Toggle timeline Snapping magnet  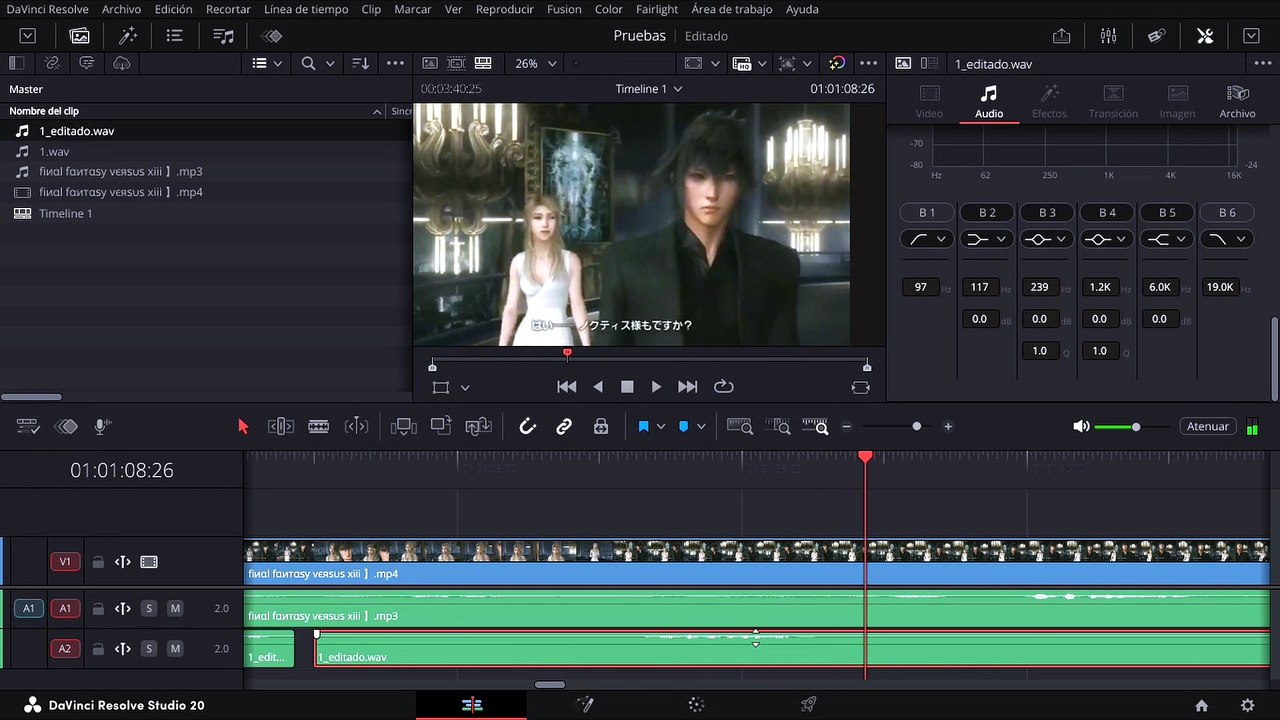click(x=528, y=427)
